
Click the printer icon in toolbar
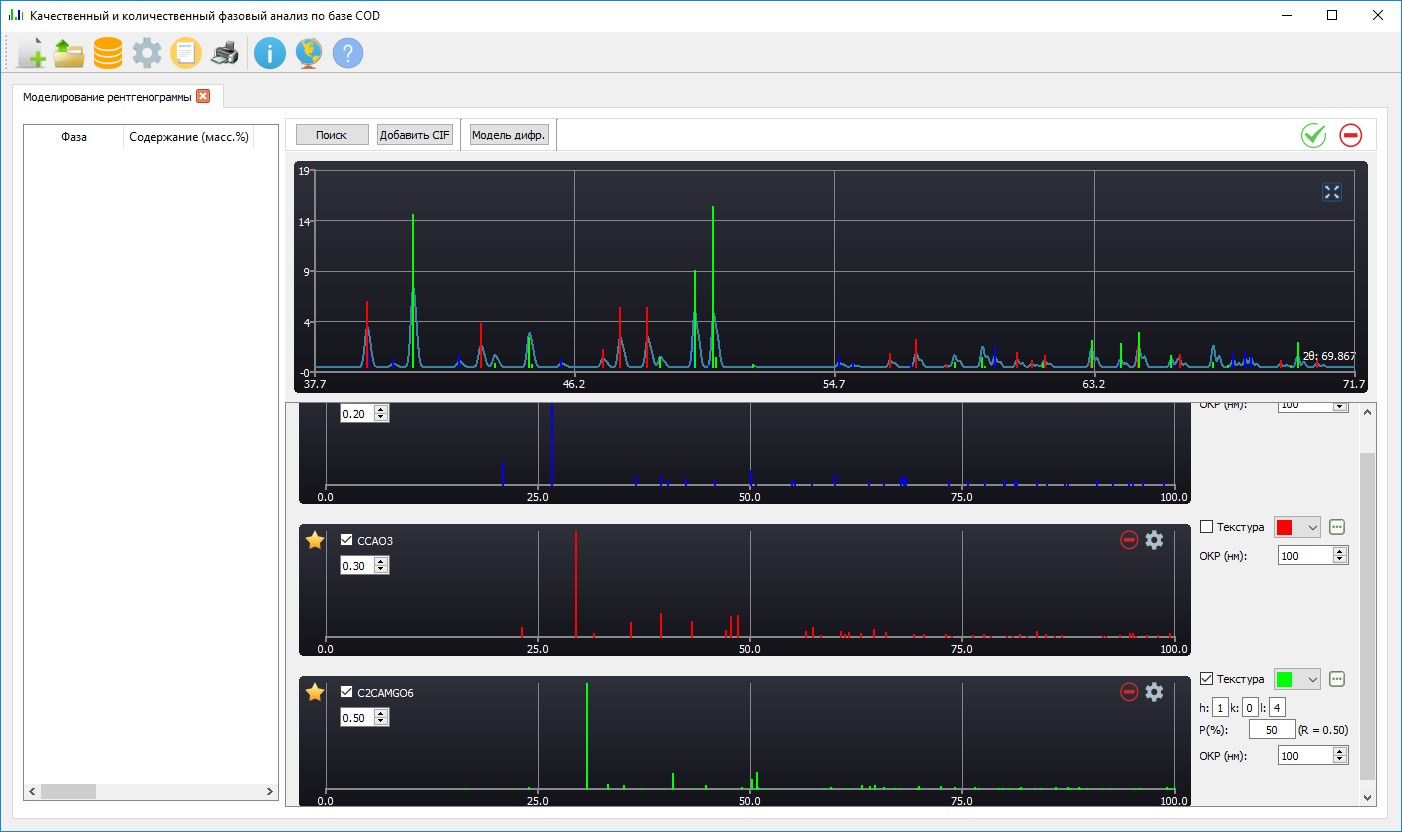pos(225,53)
